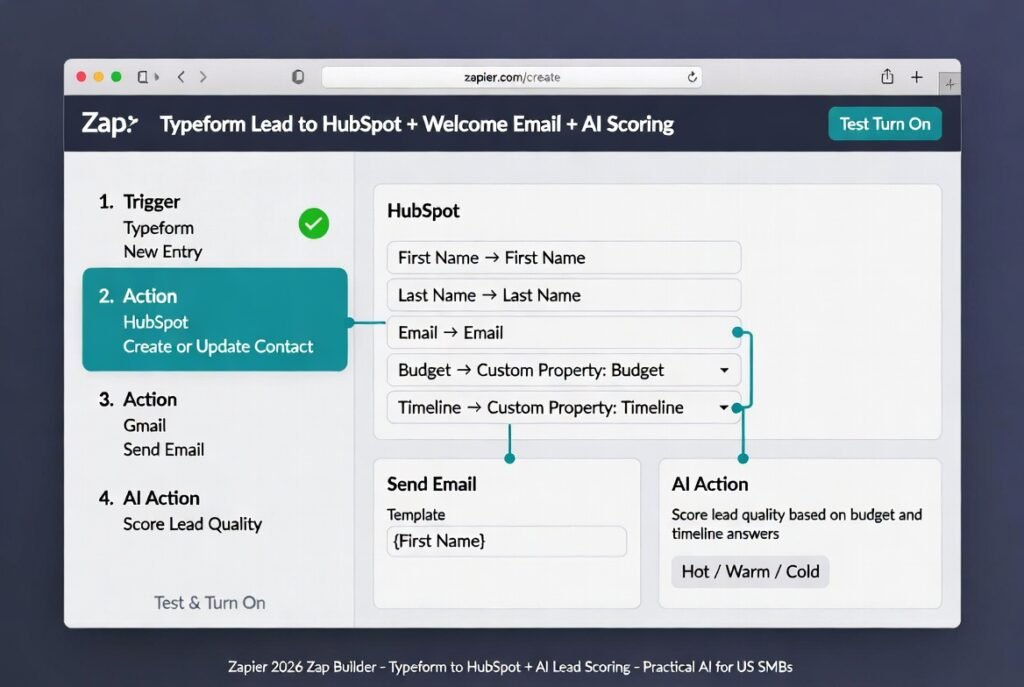Reload the zapier.com/create page
Image resolution: width=1024 pixels, height=687 pixels.
pos(691,77)
